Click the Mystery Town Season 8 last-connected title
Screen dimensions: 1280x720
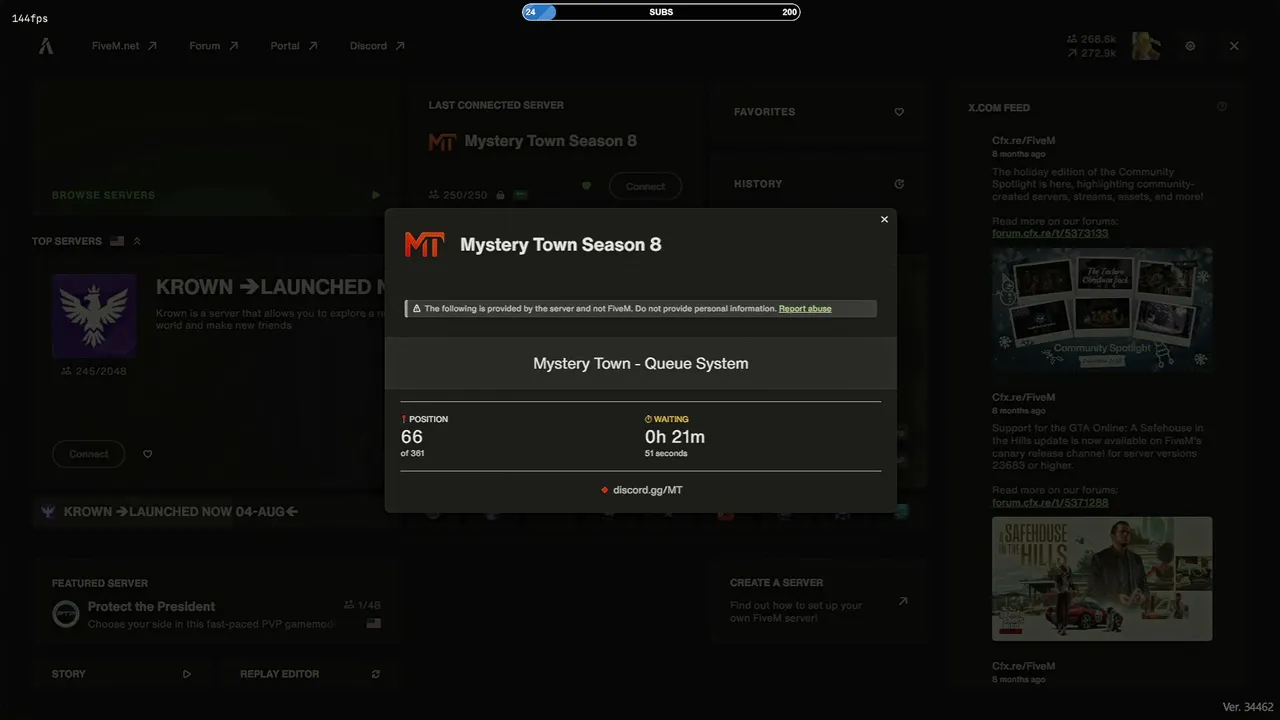click(x=551, y=141)
